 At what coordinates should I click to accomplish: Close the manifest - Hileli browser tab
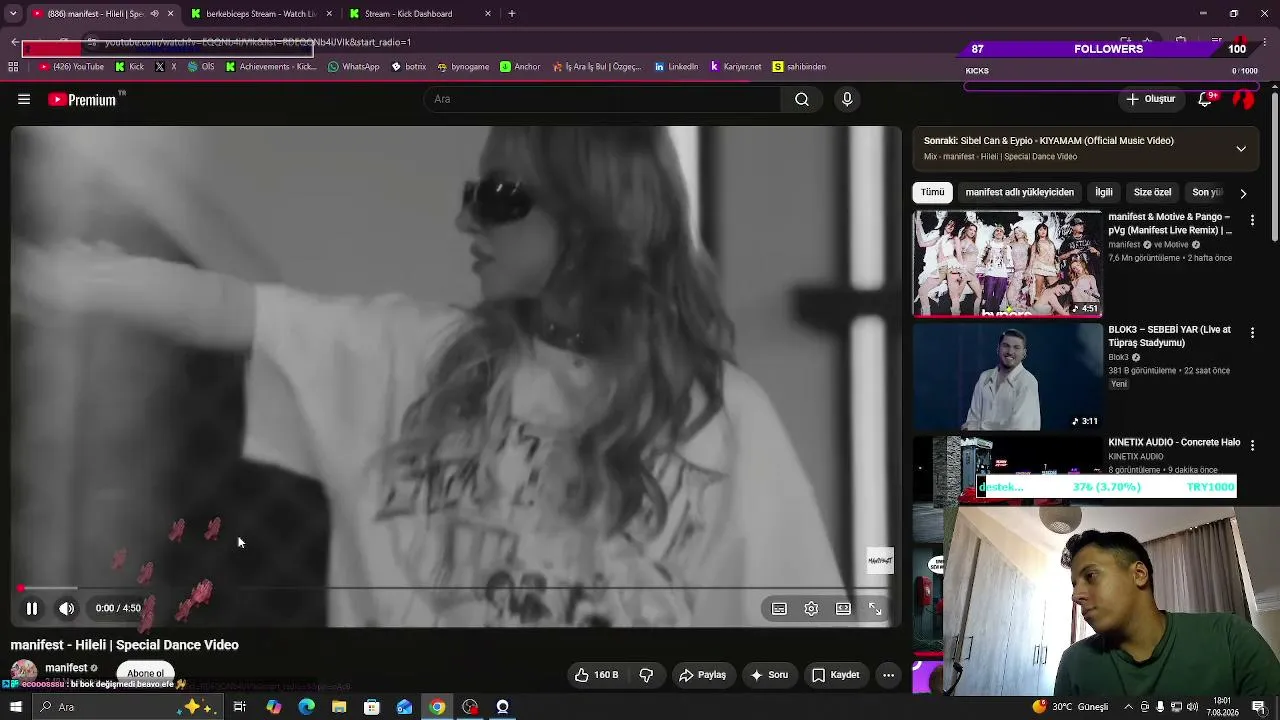point(170,14)
